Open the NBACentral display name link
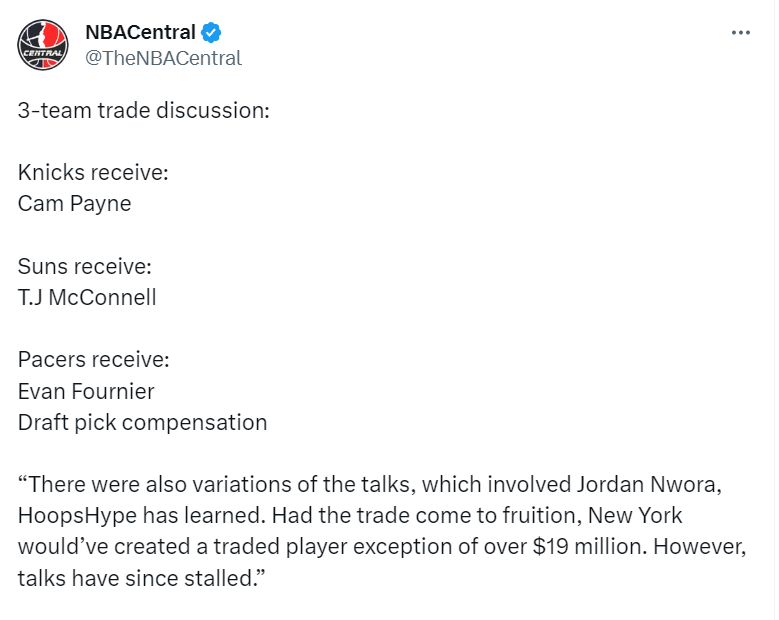The width and height of the screenshot is (779, 620). pos(141,32)
